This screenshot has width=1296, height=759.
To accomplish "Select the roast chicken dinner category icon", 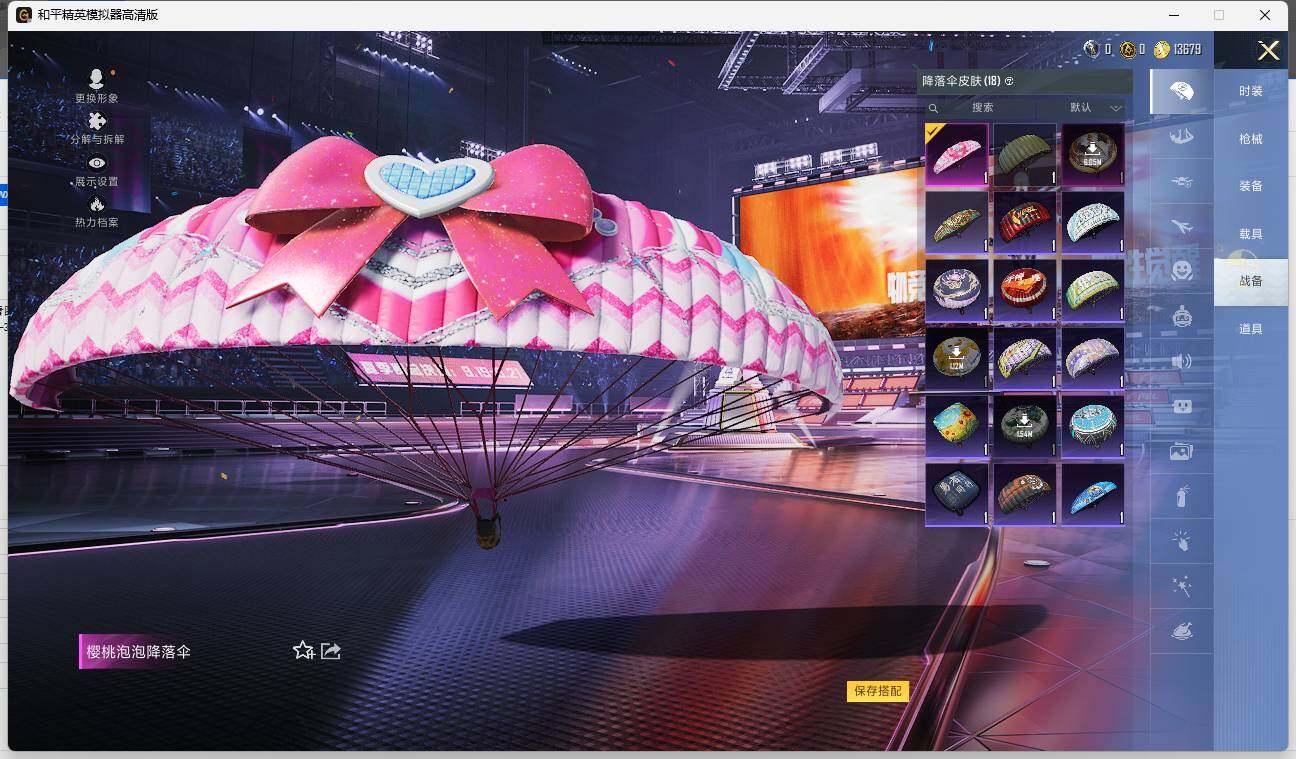I will tap(1181, 632).
